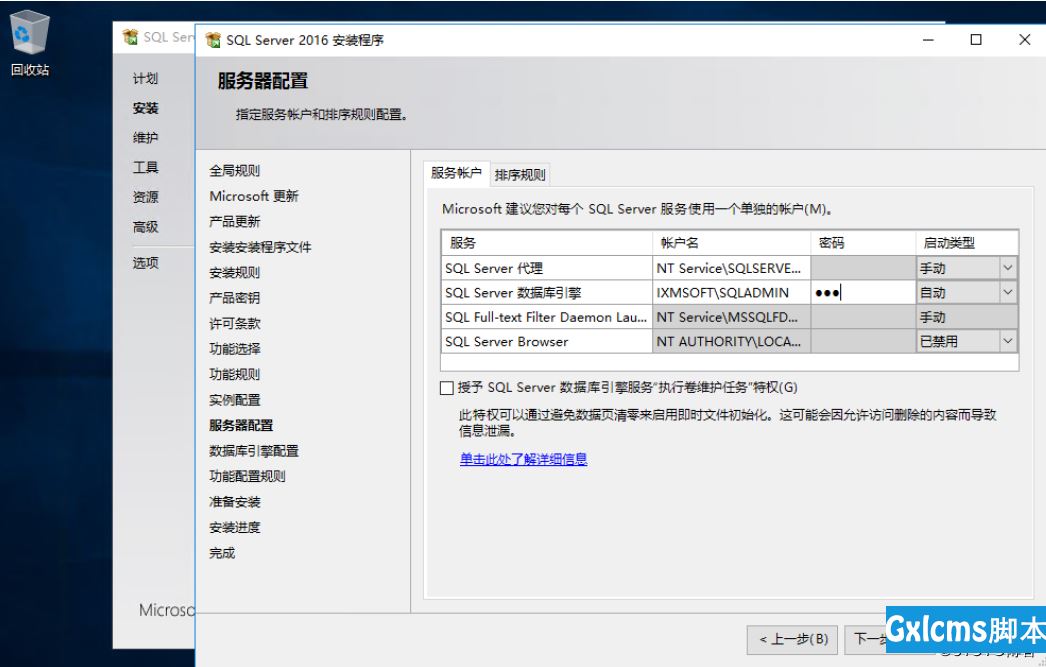Minimize the SQL Server 2016 安装程序 window
This screenshot has height=667, width=1046.
[x=928, y=40]
